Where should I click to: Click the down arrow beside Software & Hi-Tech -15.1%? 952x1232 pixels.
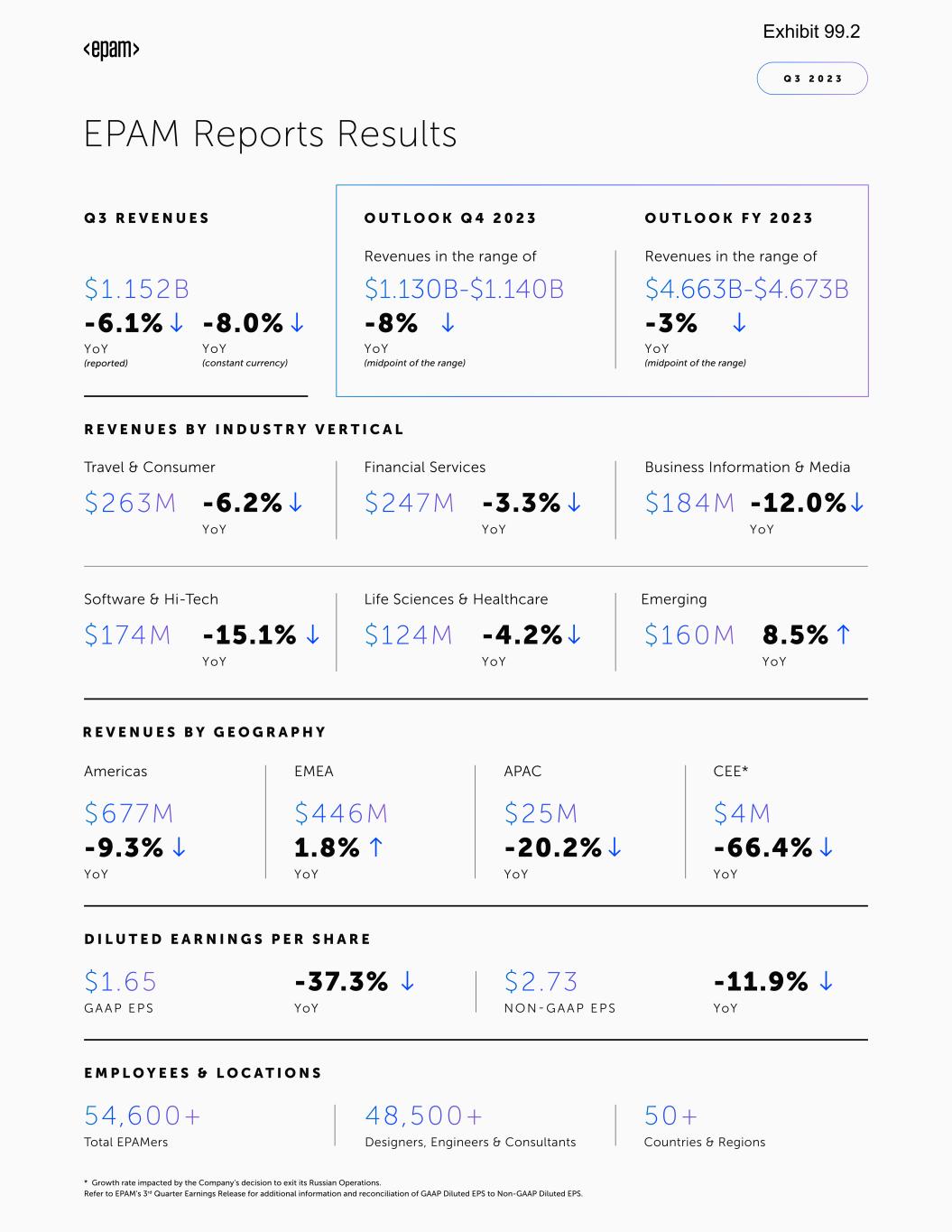click(x=312, y=635)
